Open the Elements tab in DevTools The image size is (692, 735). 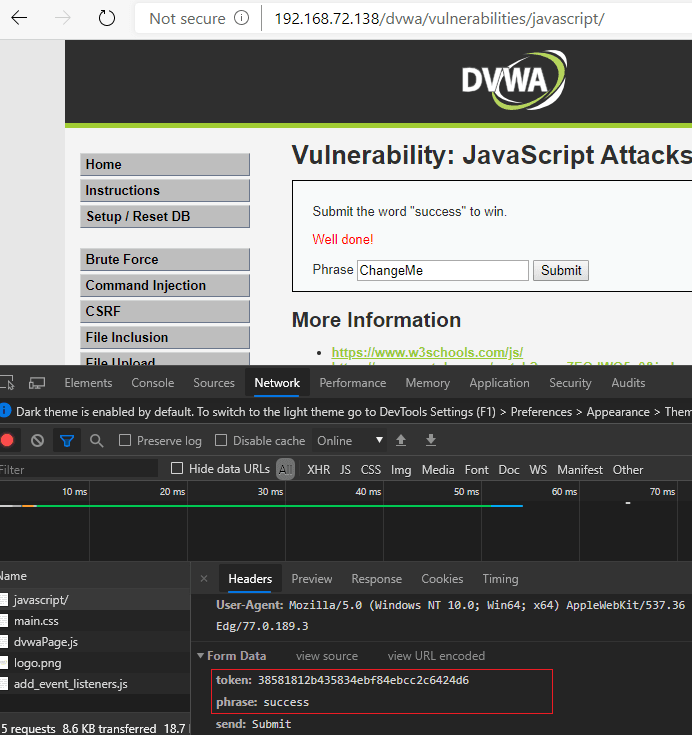pos(88,383)
